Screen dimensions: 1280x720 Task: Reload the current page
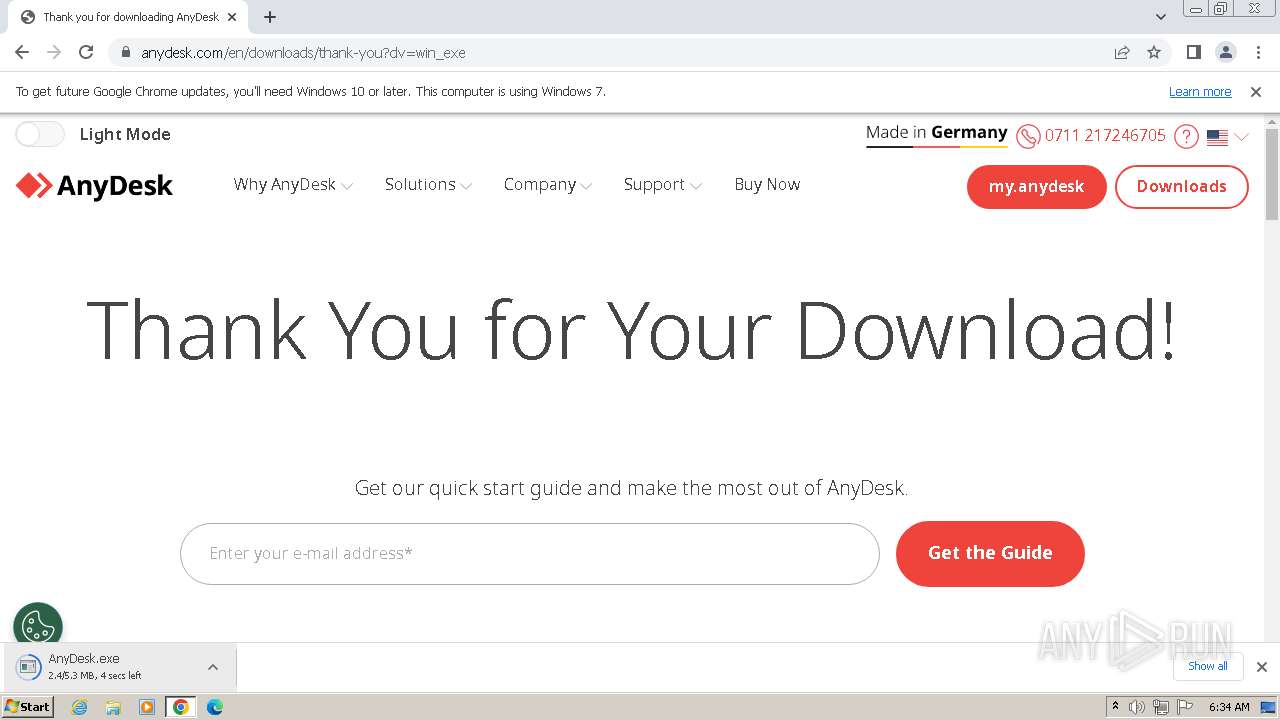point(86,52)
